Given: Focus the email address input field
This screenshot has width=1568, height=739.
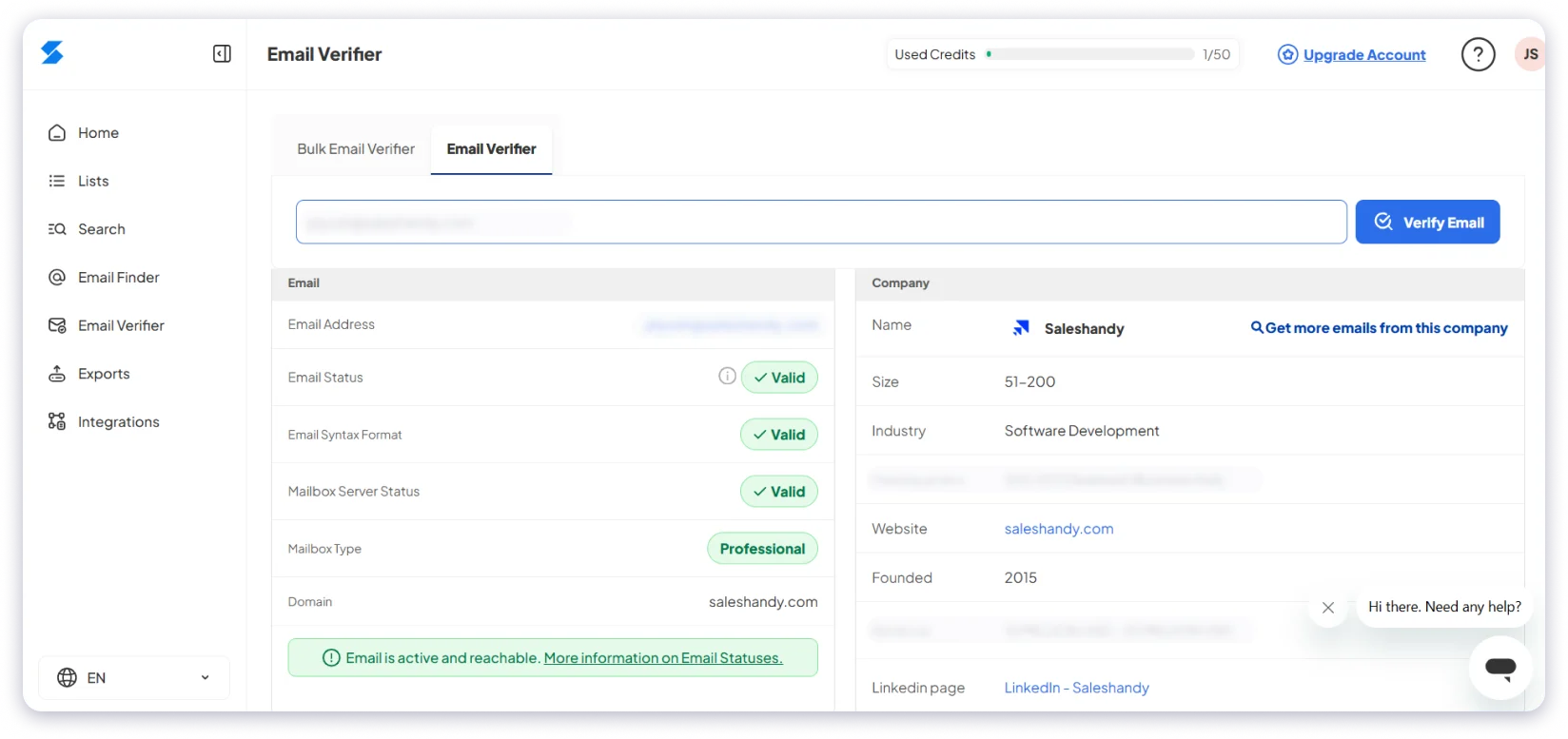Looking at the screenshot, I should coord(821,222).
